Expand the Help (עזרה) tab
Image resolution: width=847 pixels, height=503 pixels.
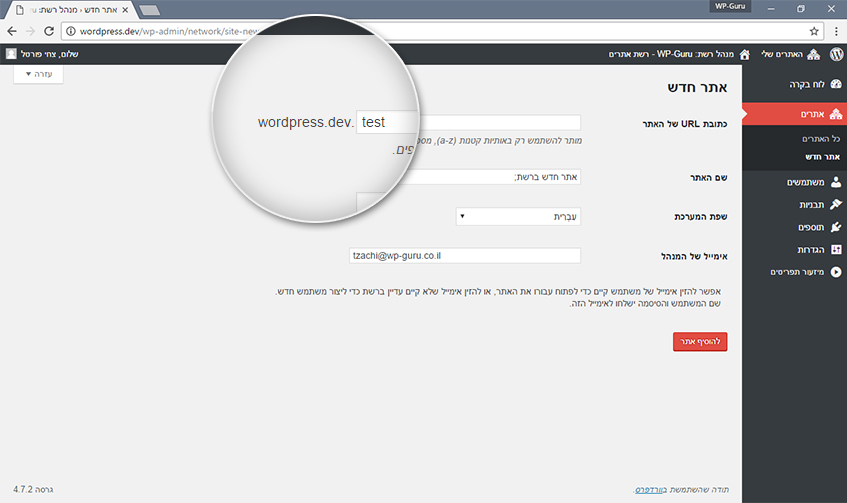[x=38, y=74]
